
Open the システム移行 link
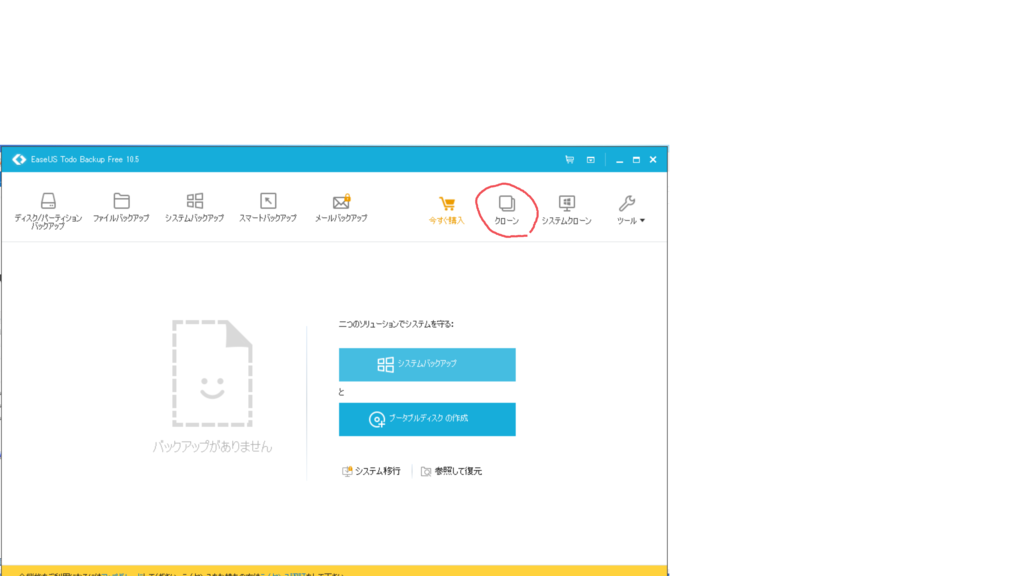(x=371, y=471)
